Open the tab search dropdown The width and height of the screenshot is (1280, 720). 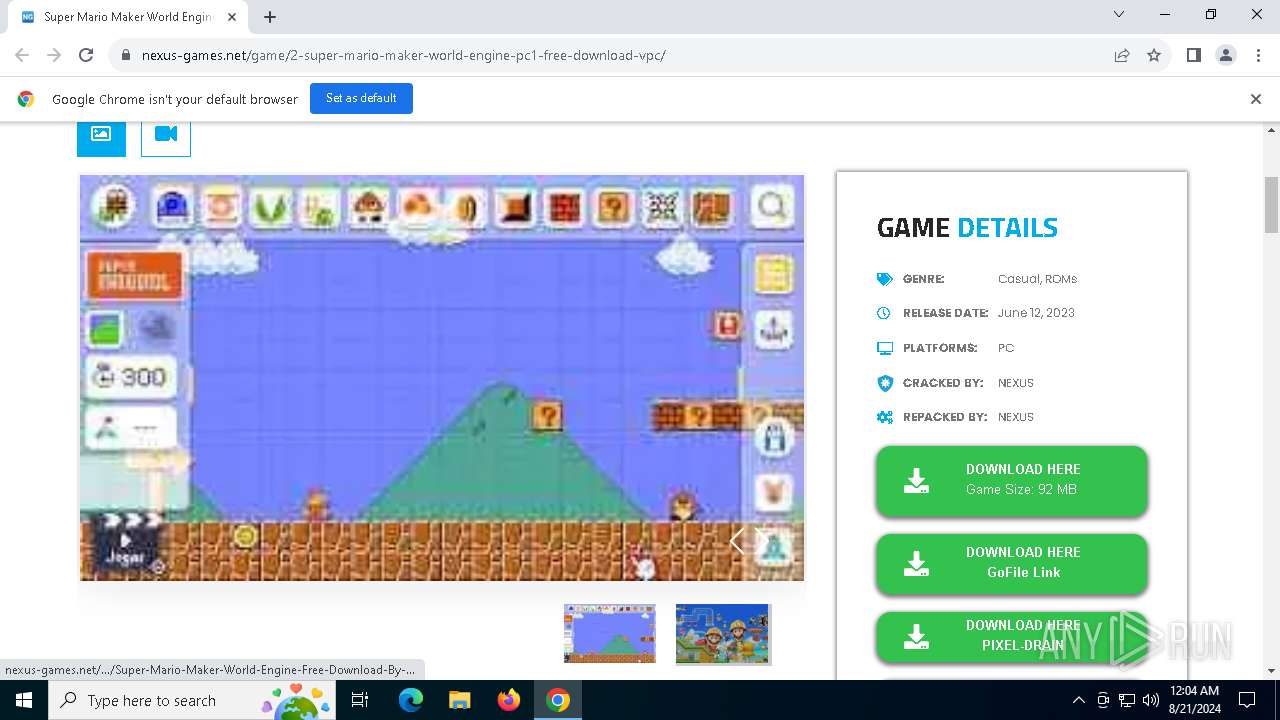(x=1119, y=14)
